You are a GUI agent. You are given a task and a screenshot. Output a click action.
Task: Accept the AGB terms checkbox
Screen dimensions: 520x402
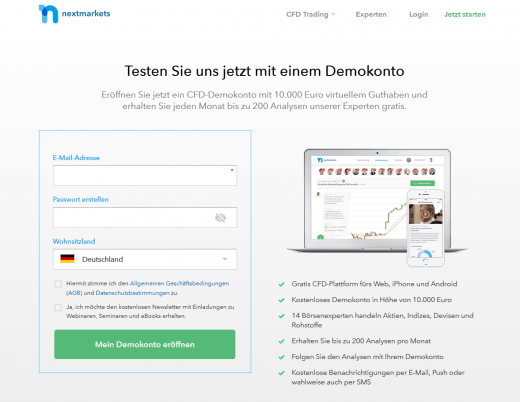point(58,284)
